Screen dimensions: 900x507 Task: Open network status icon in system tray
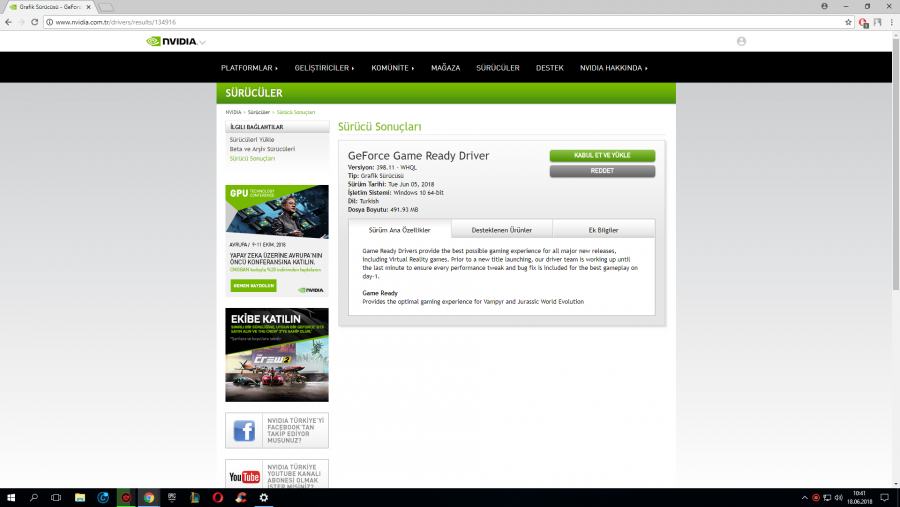(827, 498)
